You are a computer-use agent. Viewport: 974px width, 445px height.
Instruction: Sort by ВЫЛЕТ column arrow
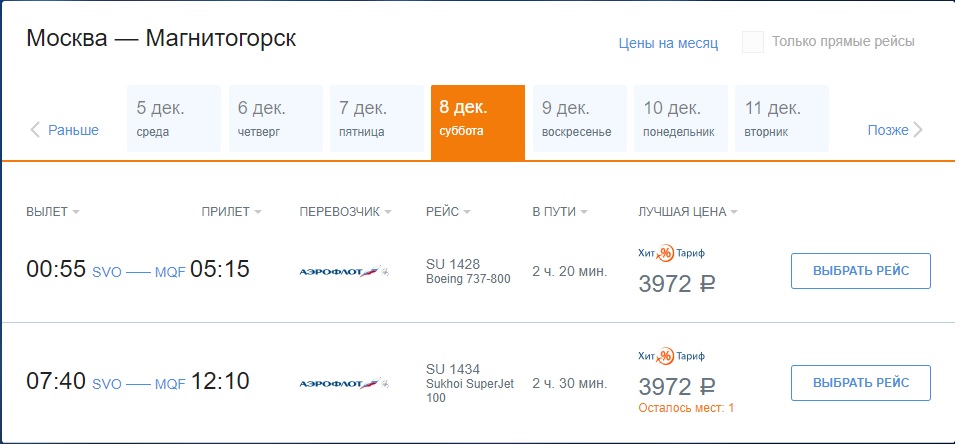(x=76, y=212)
